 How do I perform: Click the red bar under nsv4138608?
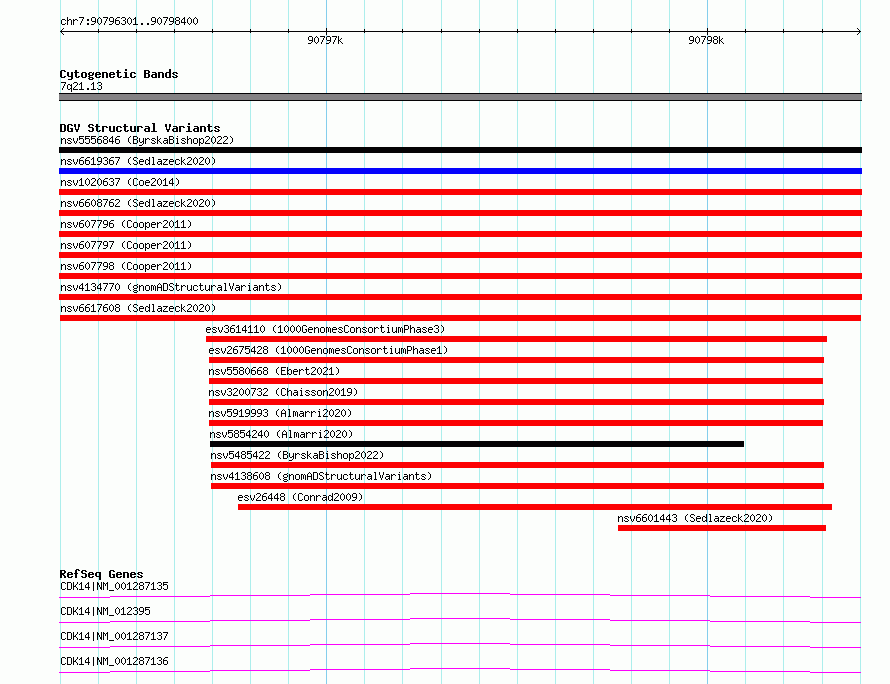(x=517, y=486)
